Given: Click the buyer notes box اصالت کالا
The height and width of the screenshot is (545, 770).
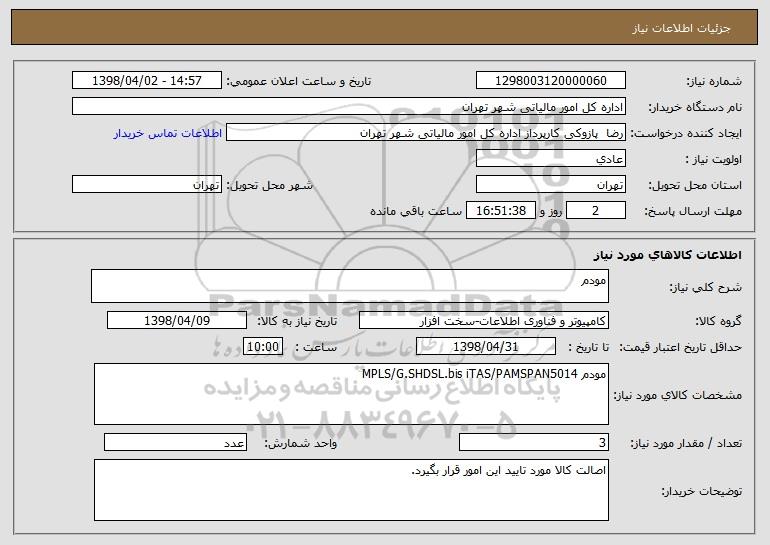Looking at the screenshot, I should coord(351,490).
